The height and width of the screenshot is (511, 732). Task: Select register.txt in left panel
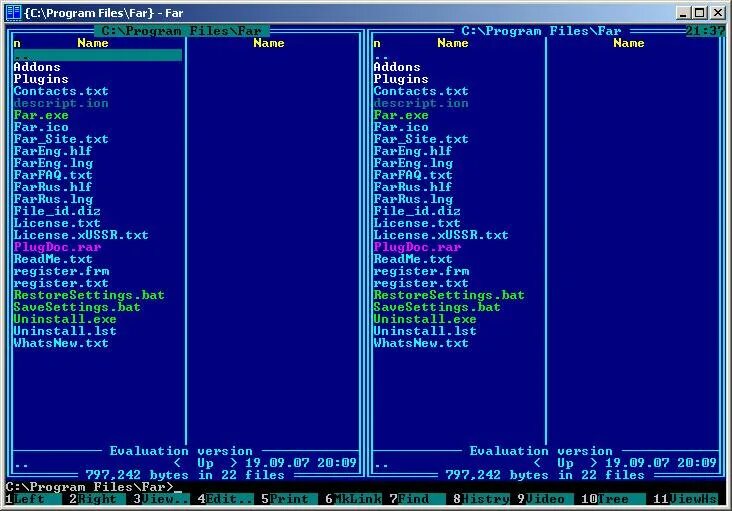coord(61,283)
